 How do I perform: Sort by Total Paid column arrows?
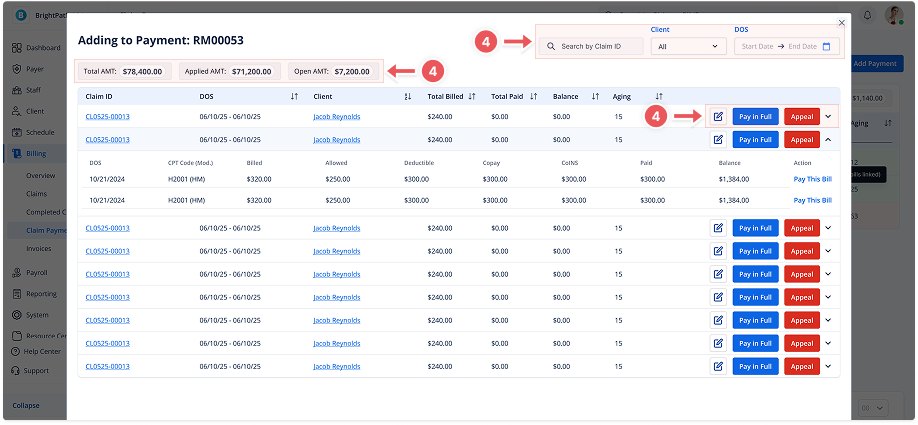pos(533,96)
